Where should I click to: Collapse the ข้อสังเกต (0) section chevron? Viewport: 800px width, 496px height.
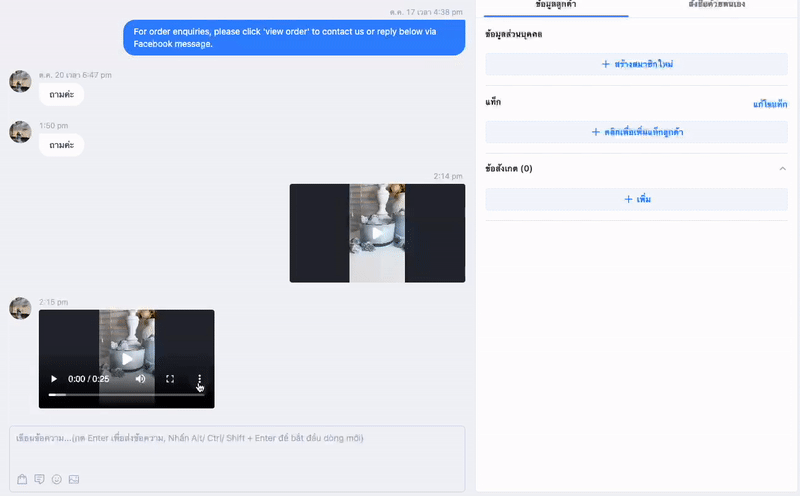[782, 168]
